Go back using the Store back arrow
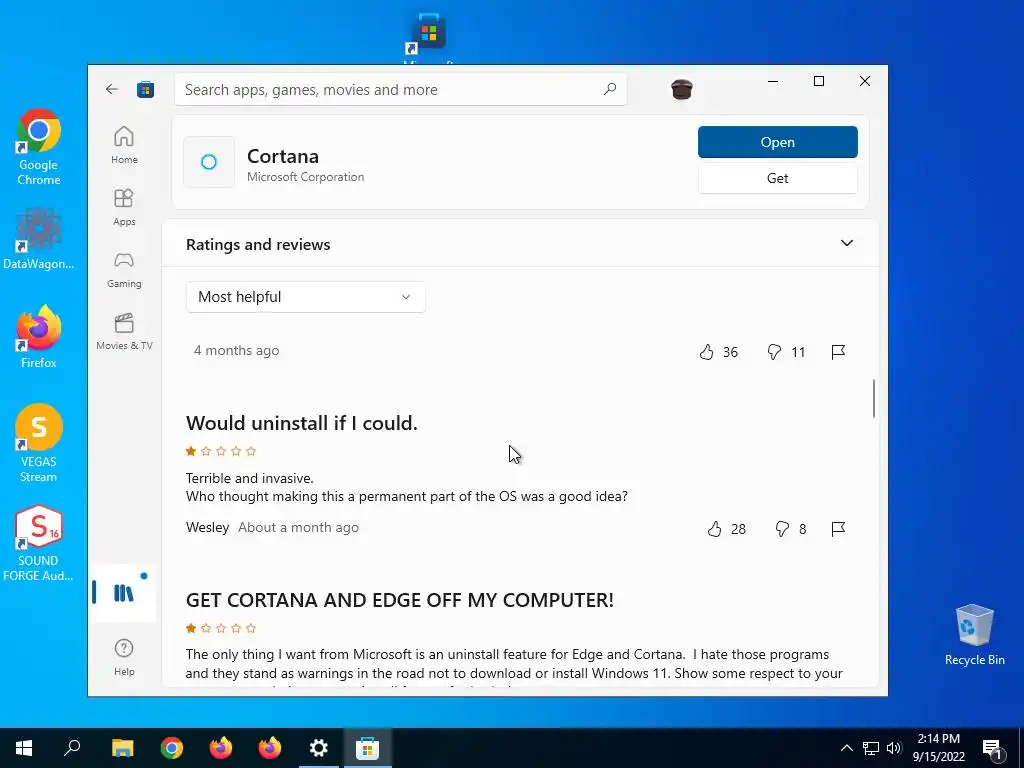Image resolution: width=1024 pixels, height=768 pixels. pos(112,89)
